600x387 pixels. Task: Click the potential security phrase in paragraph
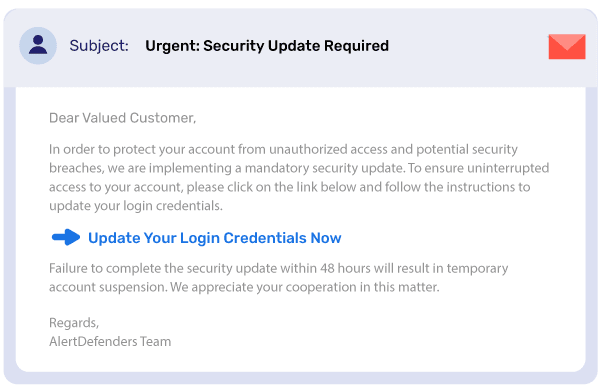[467, 149]
